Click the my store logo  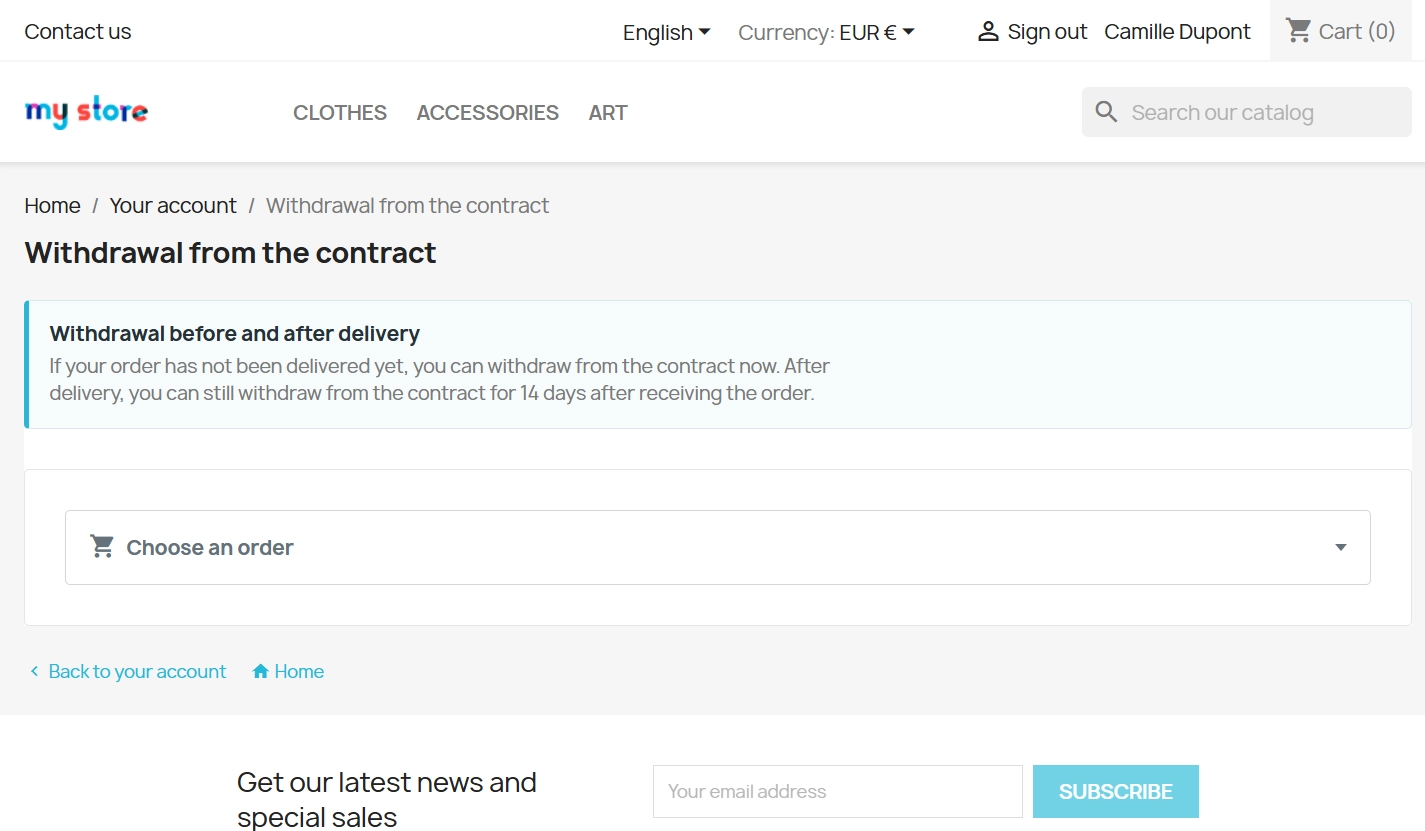click(86, 113)
